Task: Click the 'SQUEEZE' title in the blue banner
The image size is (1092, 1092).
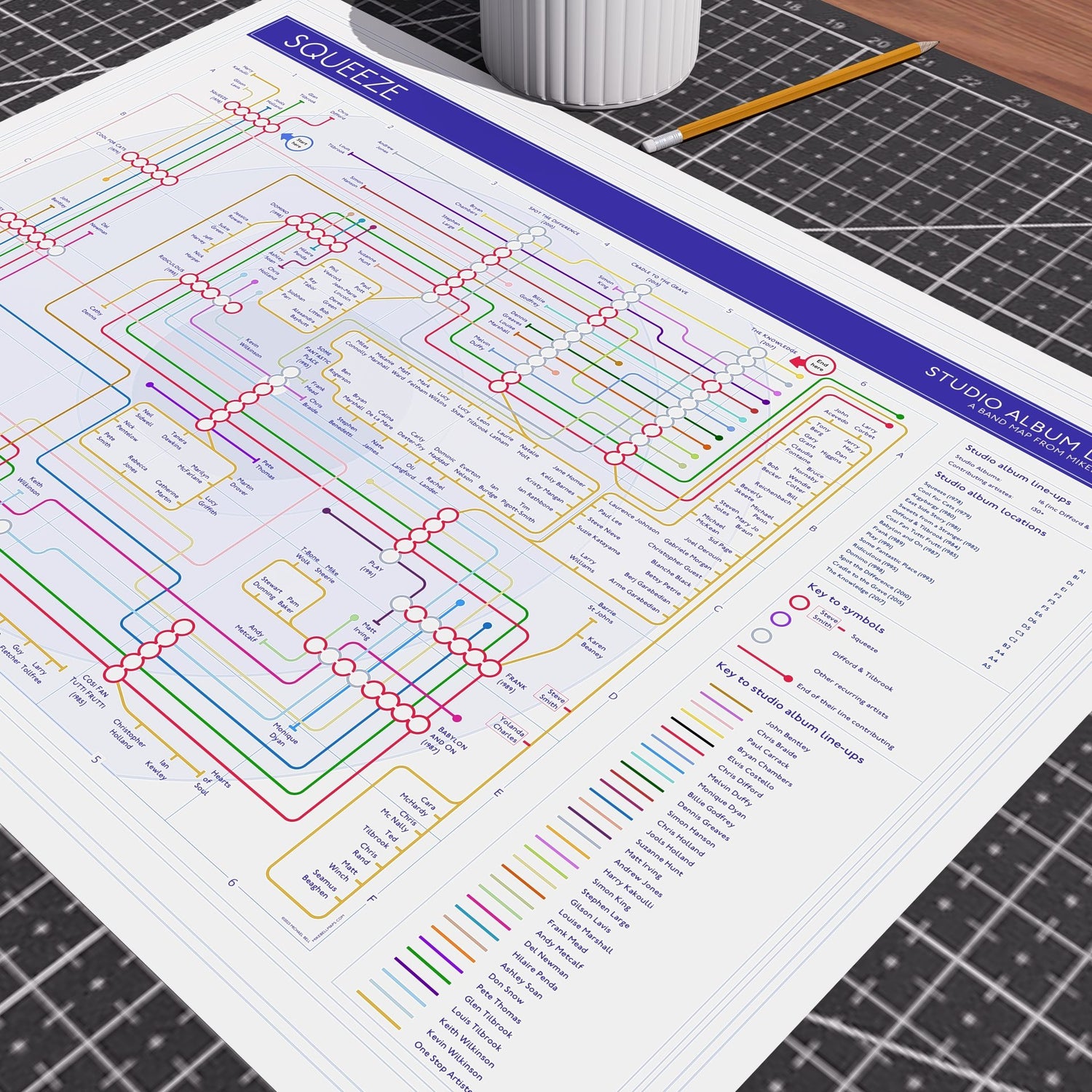Action: tap(345, 67)
